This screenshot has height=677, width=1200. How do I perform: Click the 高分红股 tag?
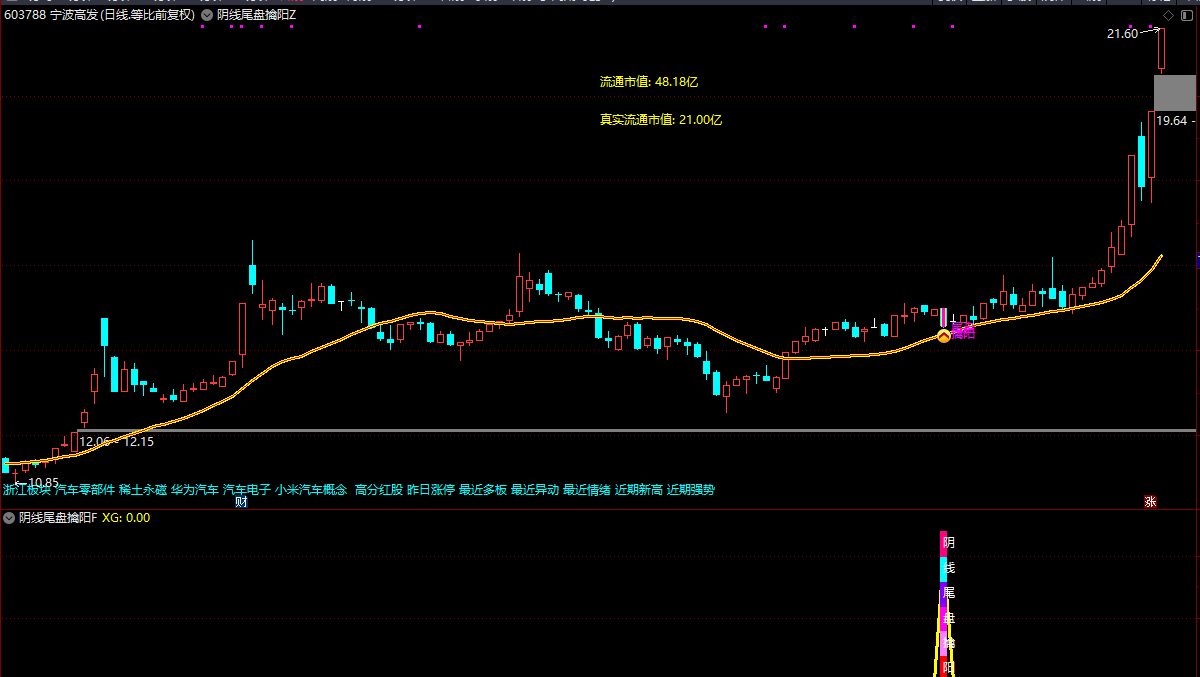(379, 490)
